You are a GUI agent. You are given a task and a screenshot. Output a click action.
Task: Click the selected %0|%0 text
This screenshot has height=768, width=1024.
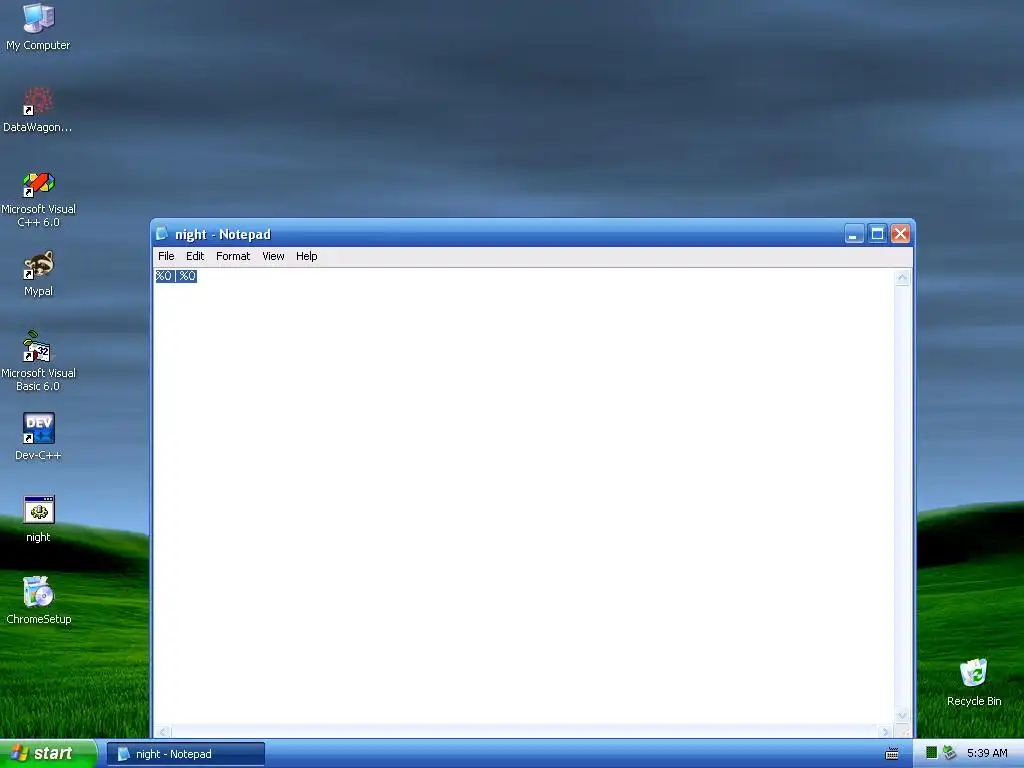coord(176,276)
